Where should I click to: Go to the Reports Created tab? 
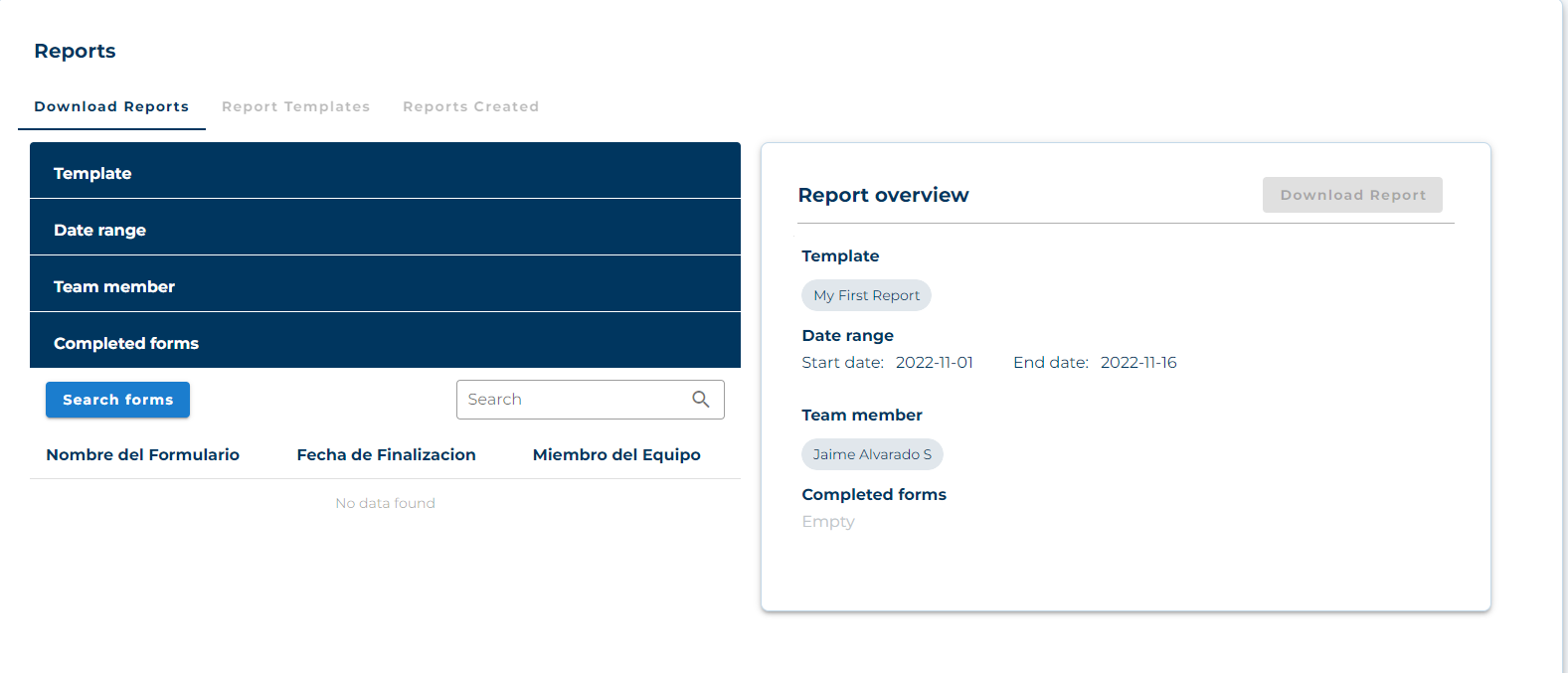click(470, 106)
